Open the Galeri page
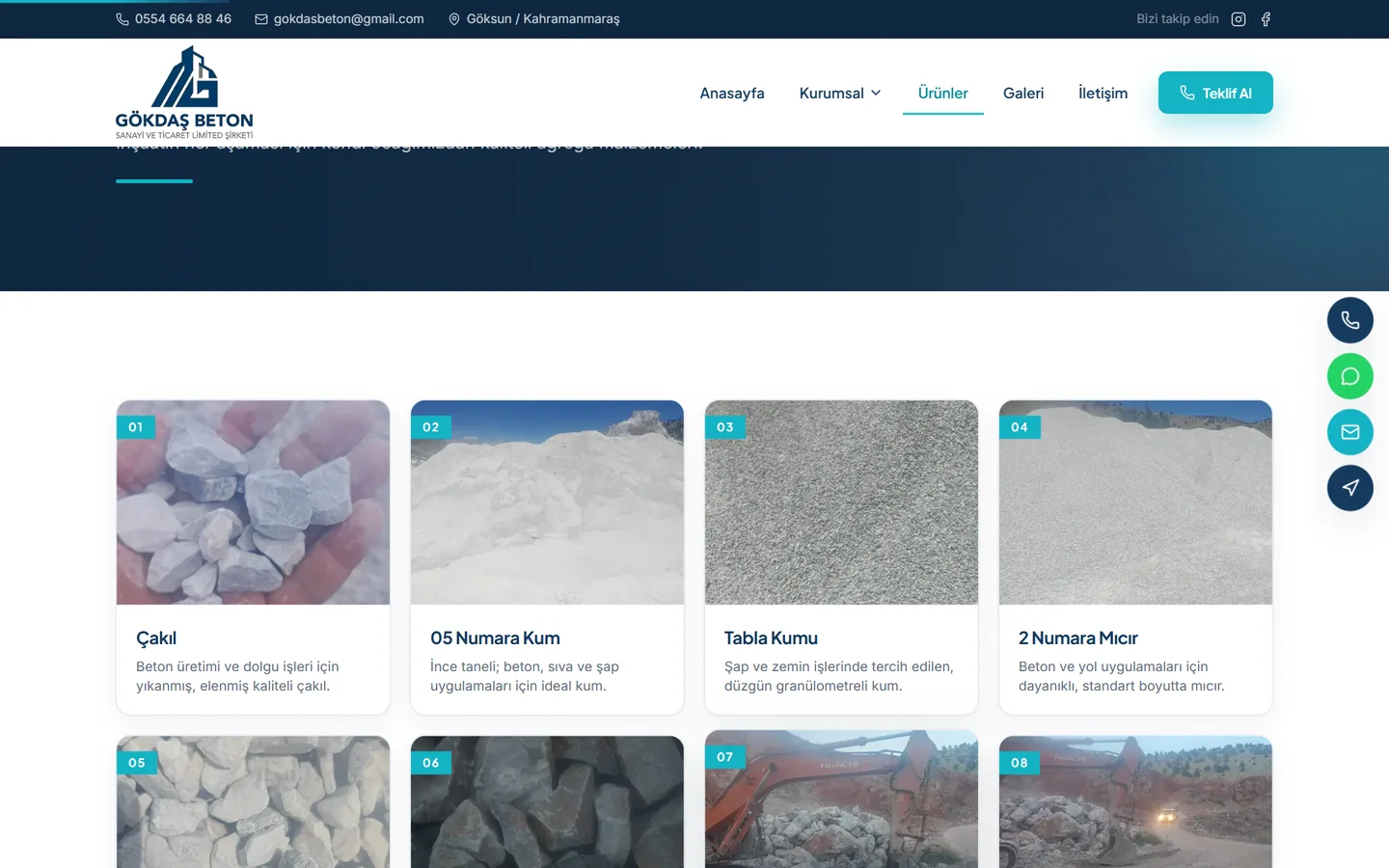 tap(1023, 94)
